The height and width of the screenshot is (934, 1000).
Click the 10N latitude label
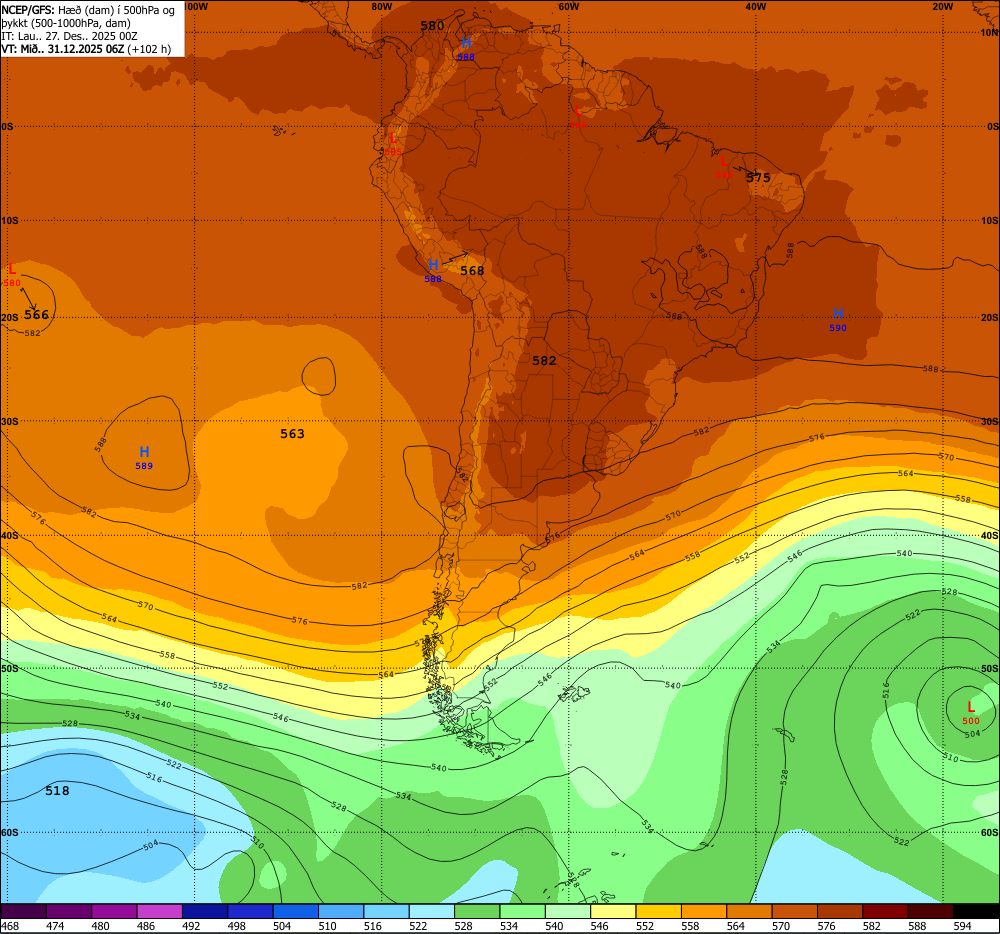click(x=989, y=33)
